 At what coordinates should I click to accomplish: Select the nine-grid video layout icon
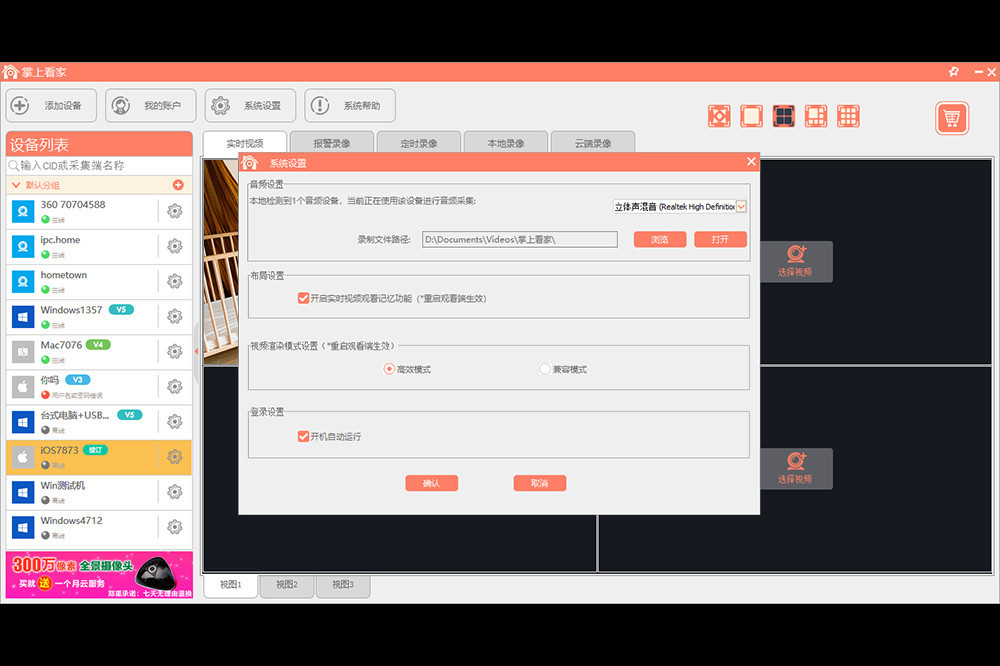(848, 116)
